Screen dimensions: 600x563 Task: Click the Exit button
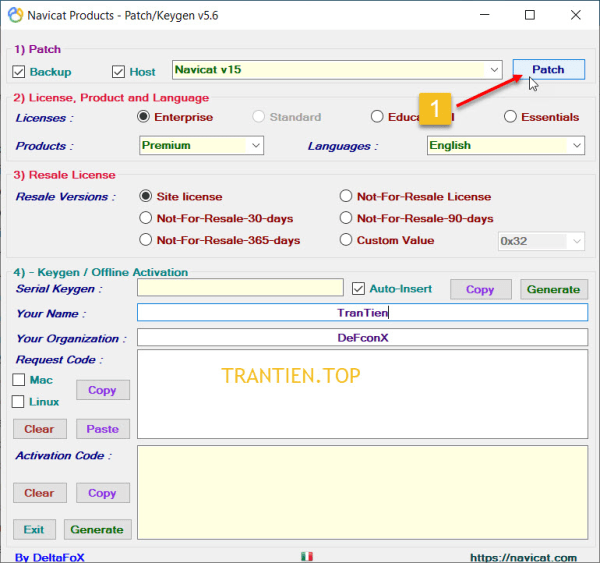[x=34, y=530]
